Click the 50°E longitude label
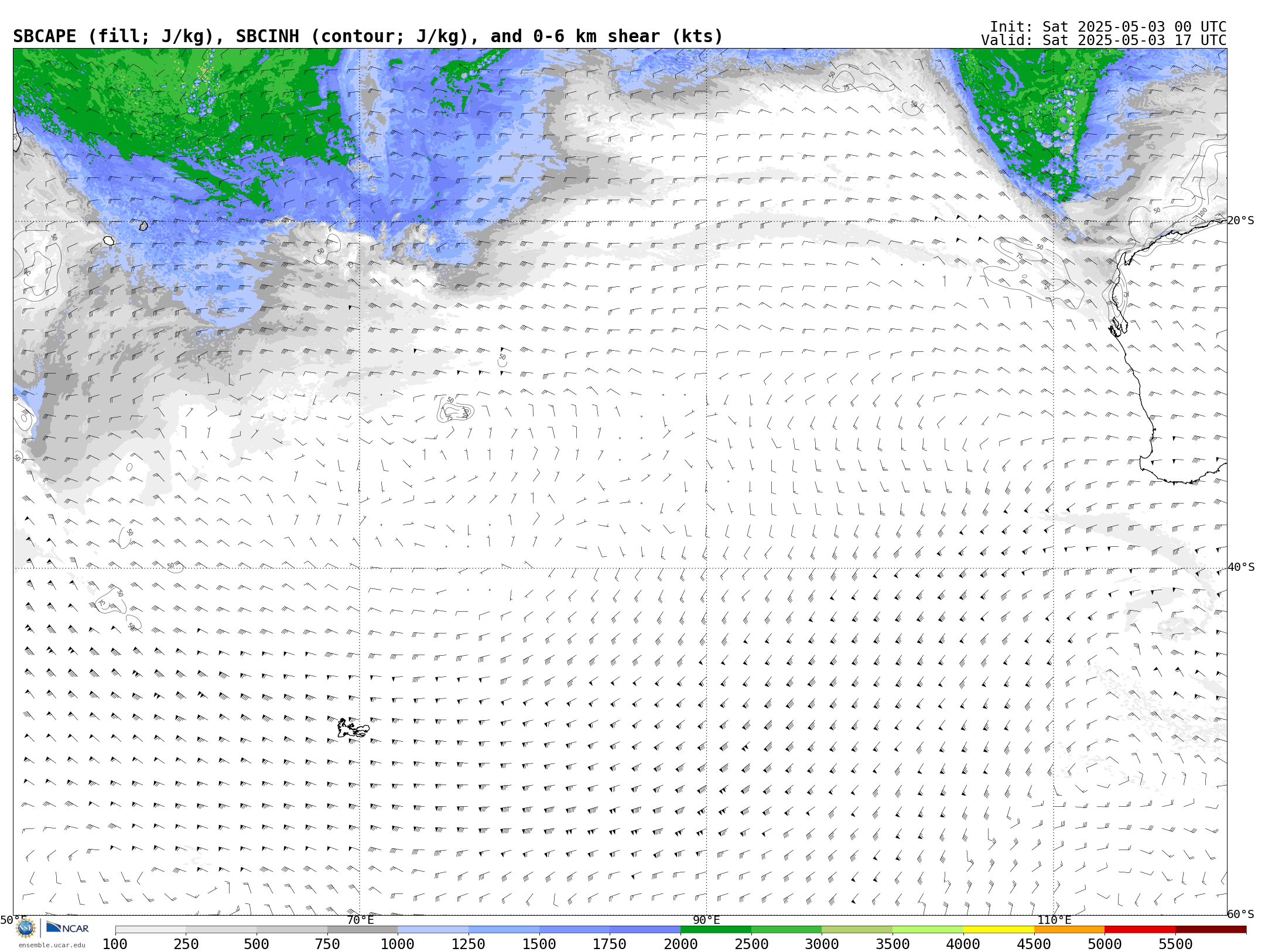 [13, 920]
